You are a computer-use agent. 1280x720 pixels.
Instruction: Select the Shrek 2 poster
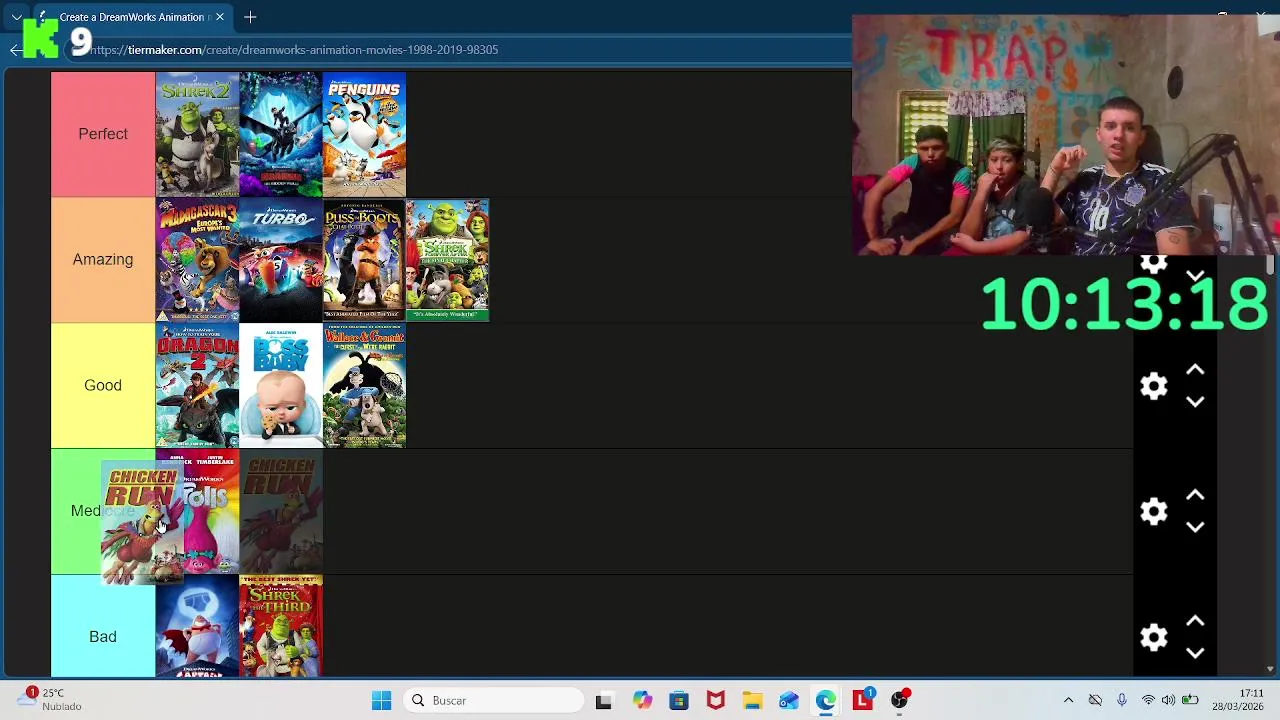[197, 134]
